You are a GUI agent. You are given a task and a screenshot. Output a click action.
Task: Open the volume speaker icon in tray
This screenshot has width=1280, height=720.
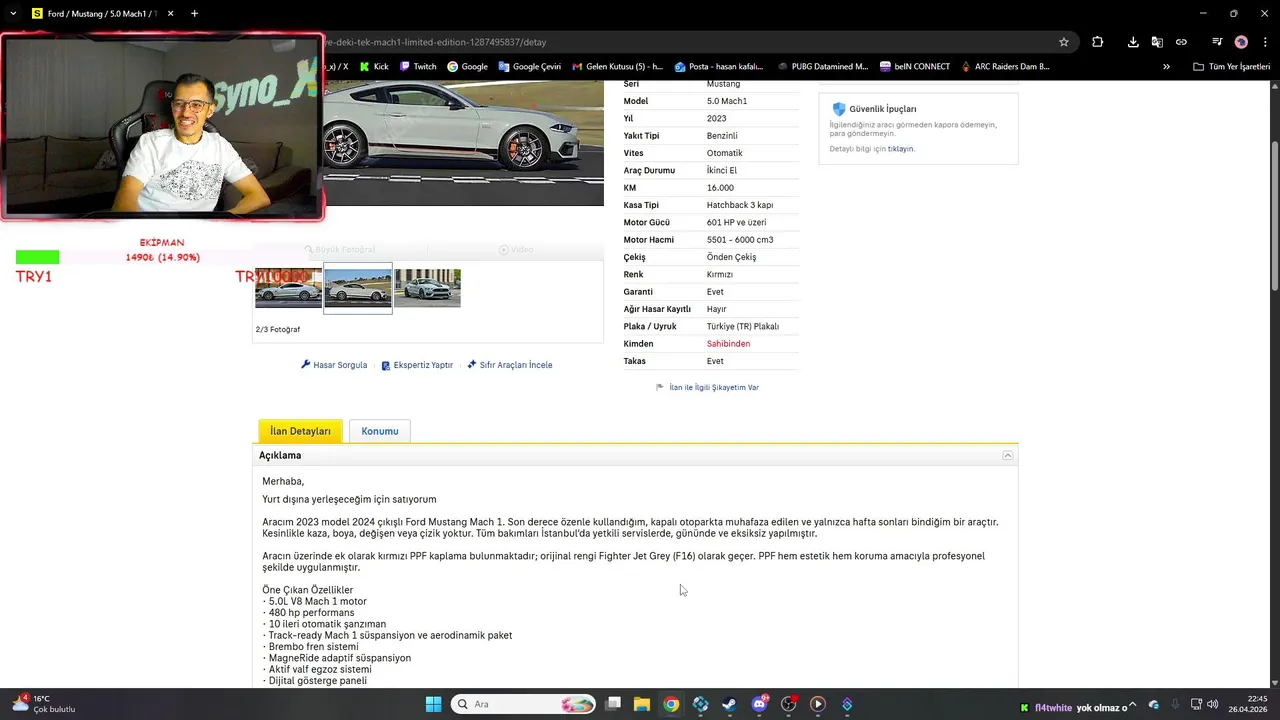[1213, 704]
